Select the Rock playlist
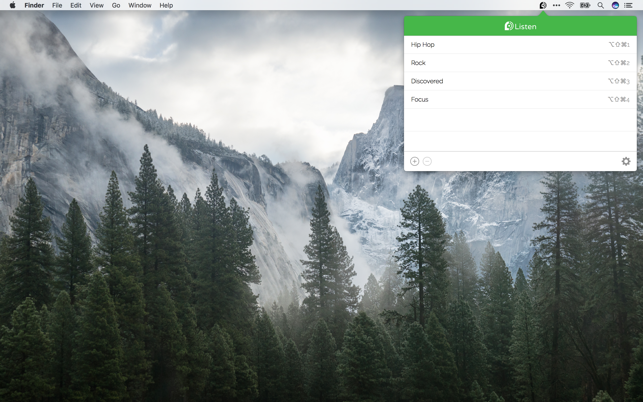643x402 pixels. point(520,63)
